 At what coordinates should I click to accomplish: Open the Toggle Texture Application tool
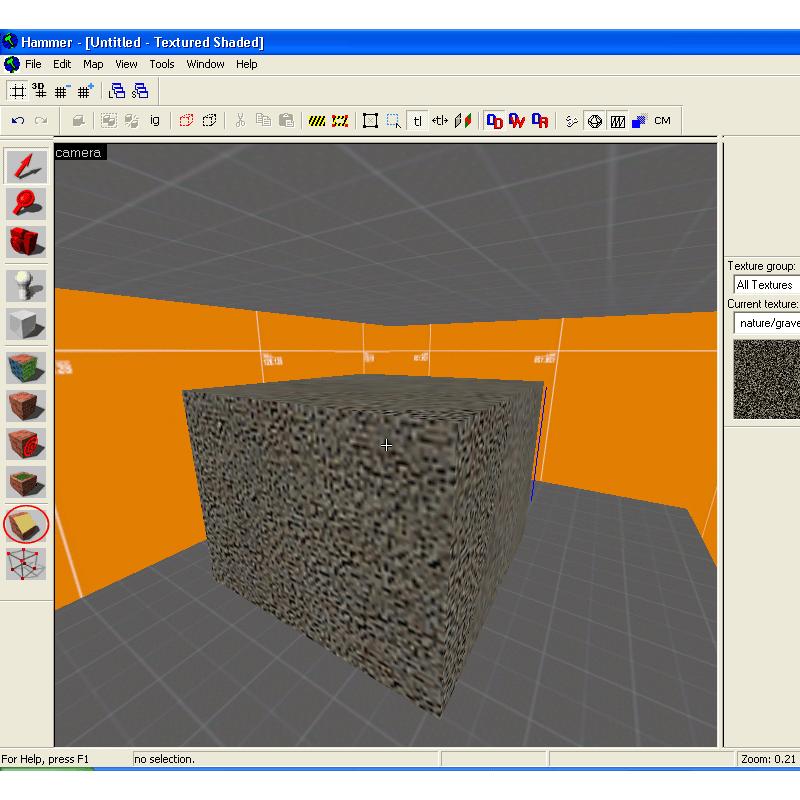[27, 367]
